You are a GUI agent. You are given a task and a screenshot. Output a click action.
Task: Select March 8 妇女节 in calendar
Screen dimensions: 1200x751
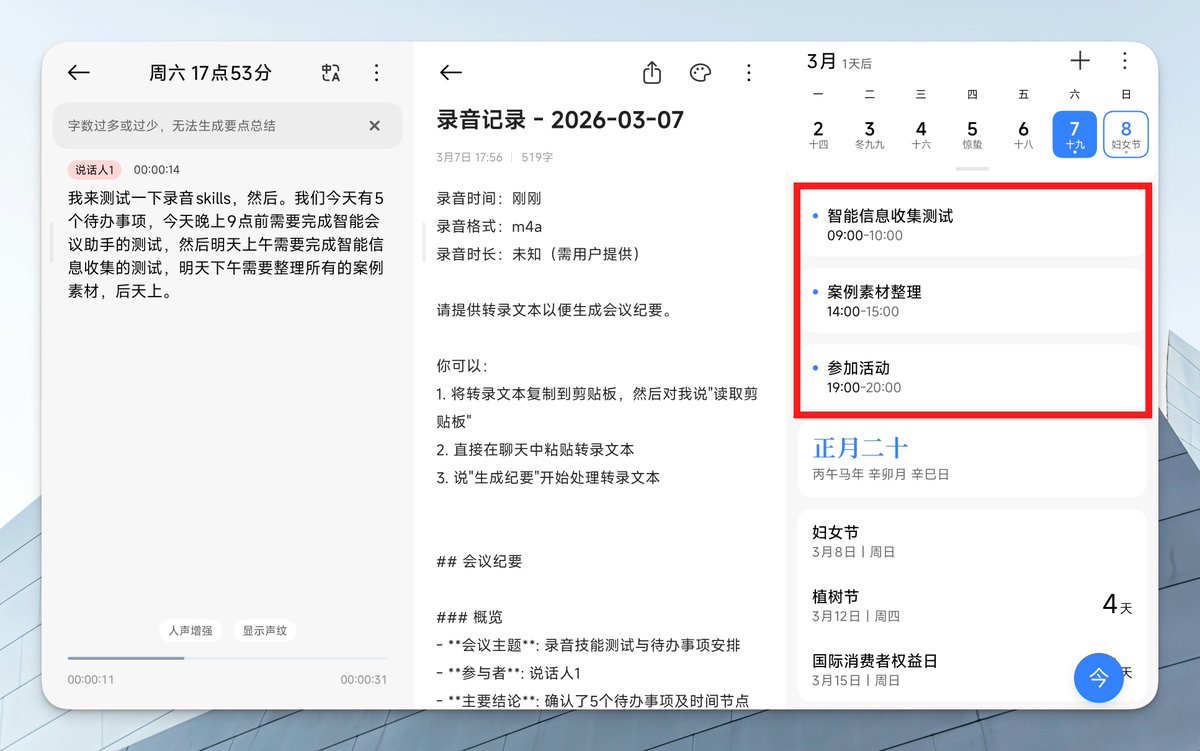pos(1125,134)
